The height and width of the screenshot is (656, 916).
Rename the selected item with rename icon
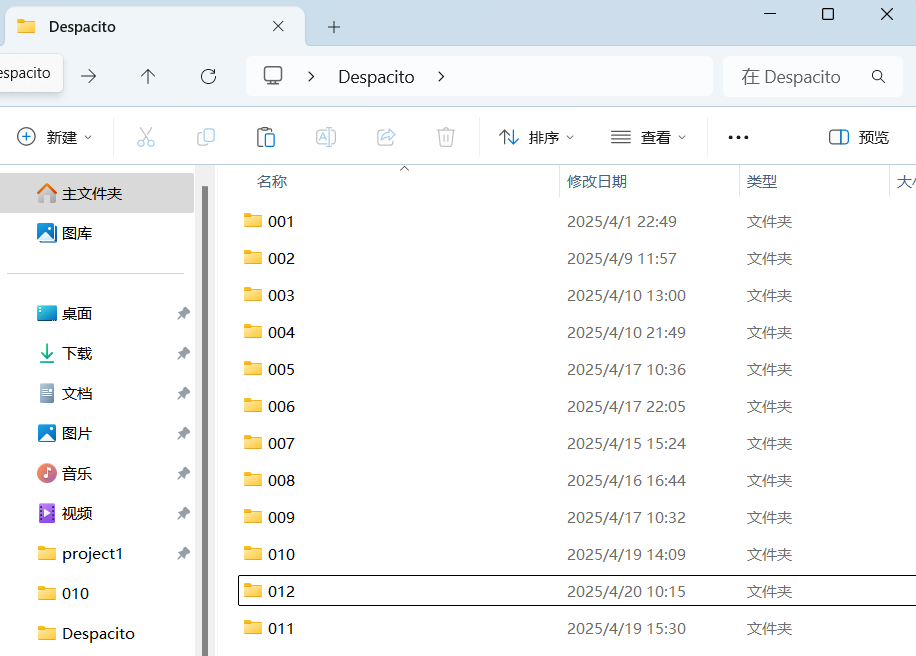tap(326, 137)
